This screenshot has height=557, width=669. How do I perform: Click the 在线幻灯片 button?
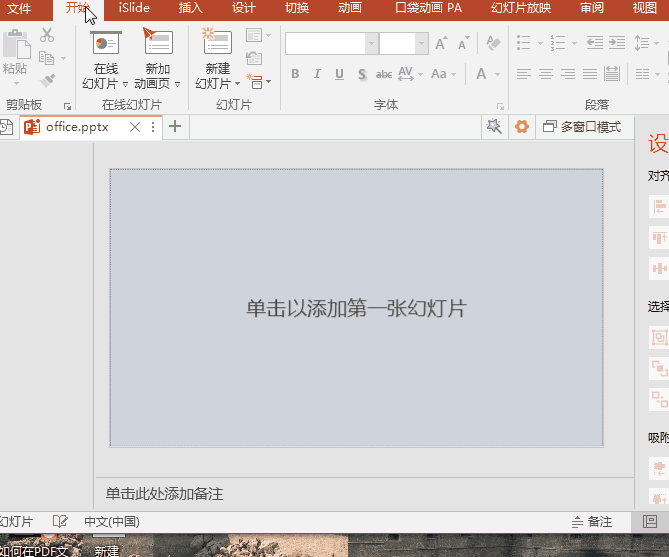tap(105, 59)
